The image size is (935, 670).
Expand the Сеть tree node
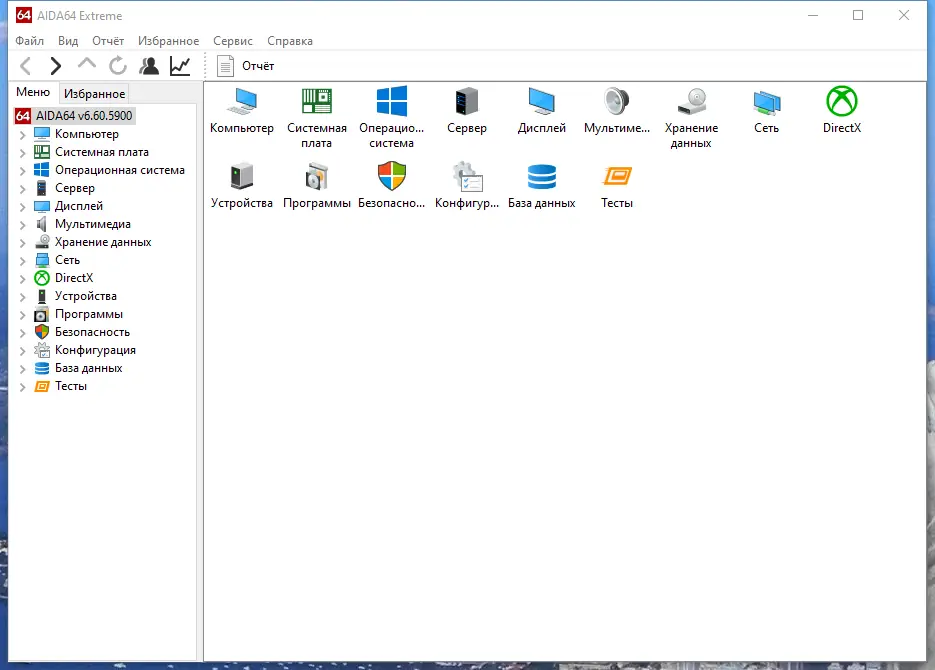pos(23,260)
